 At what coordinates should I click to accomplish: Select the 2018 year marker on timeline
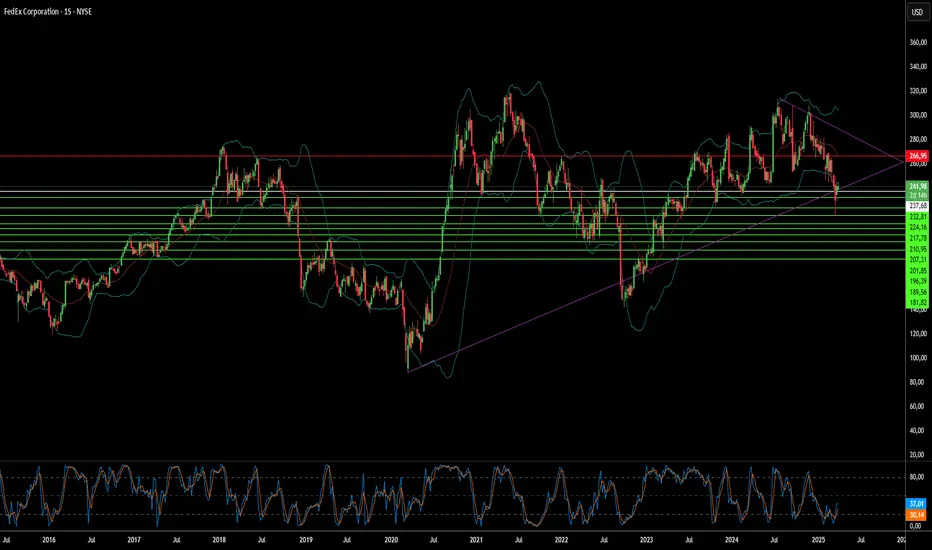[219, 540]
